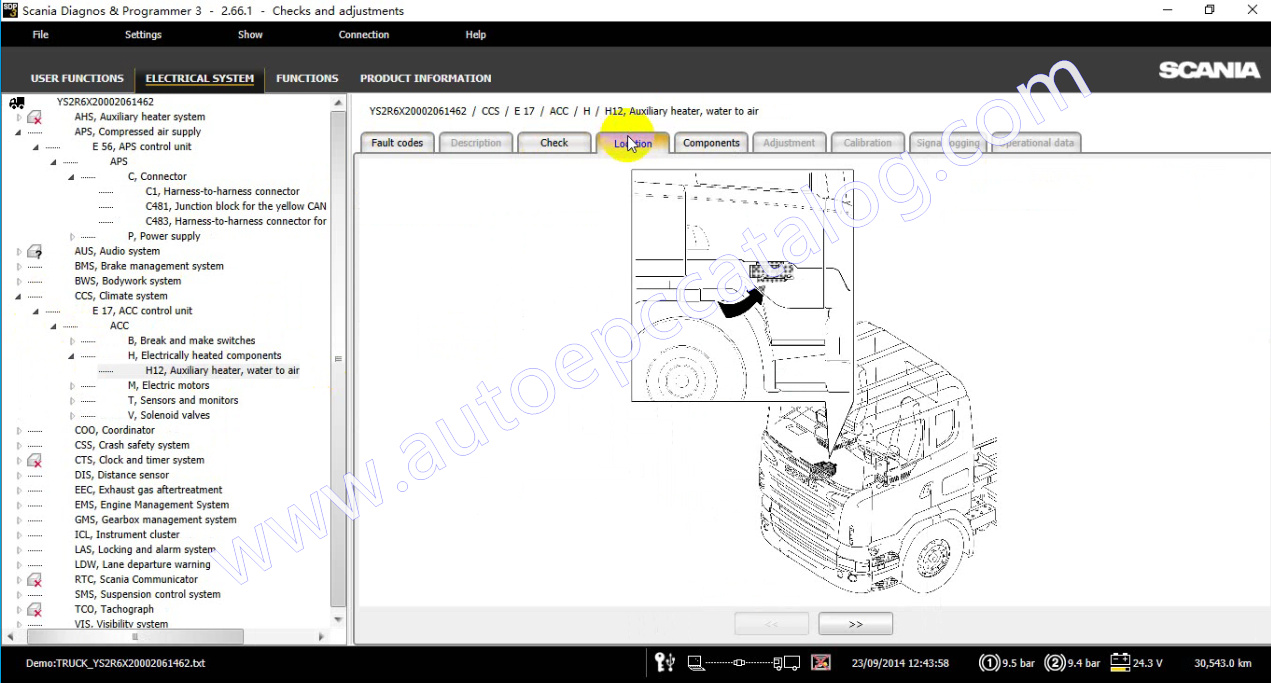Viewport: 1271px width, 683px height.
Task: Select T, Sensors and monitors
Action: 183,401
